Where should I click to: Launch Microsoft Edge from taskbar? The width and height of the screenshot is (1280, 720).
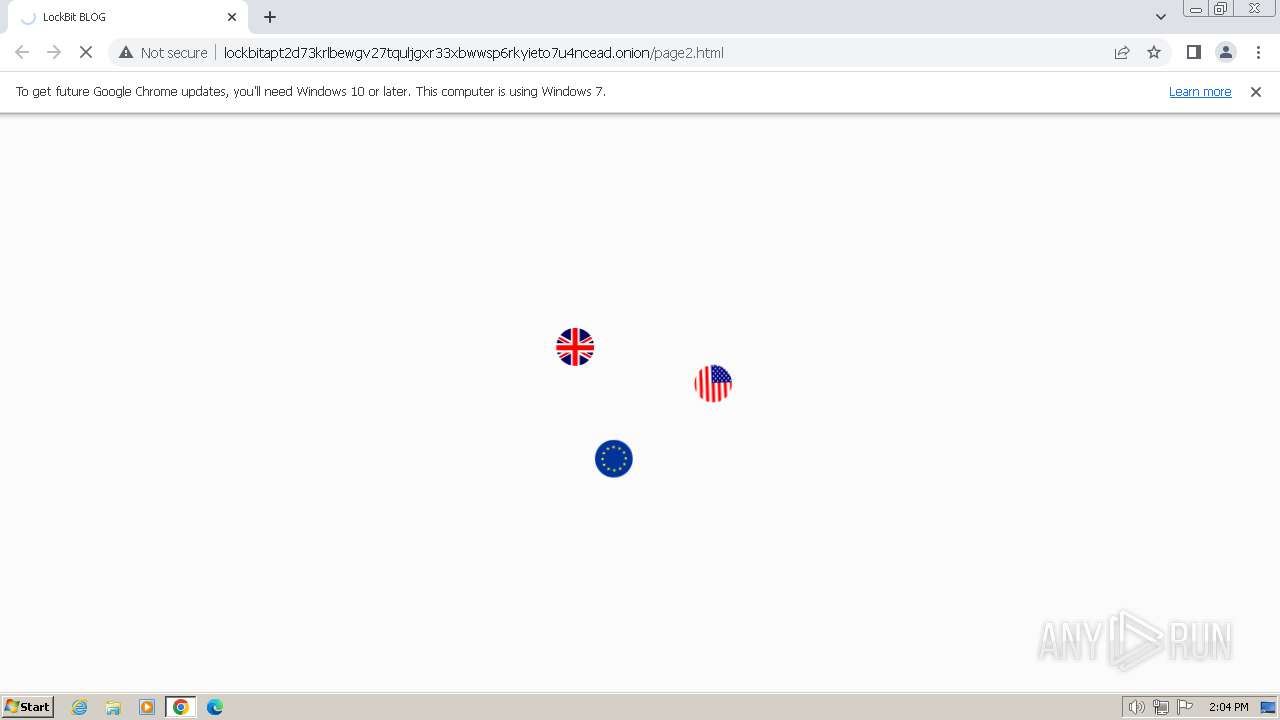[215, 707]
